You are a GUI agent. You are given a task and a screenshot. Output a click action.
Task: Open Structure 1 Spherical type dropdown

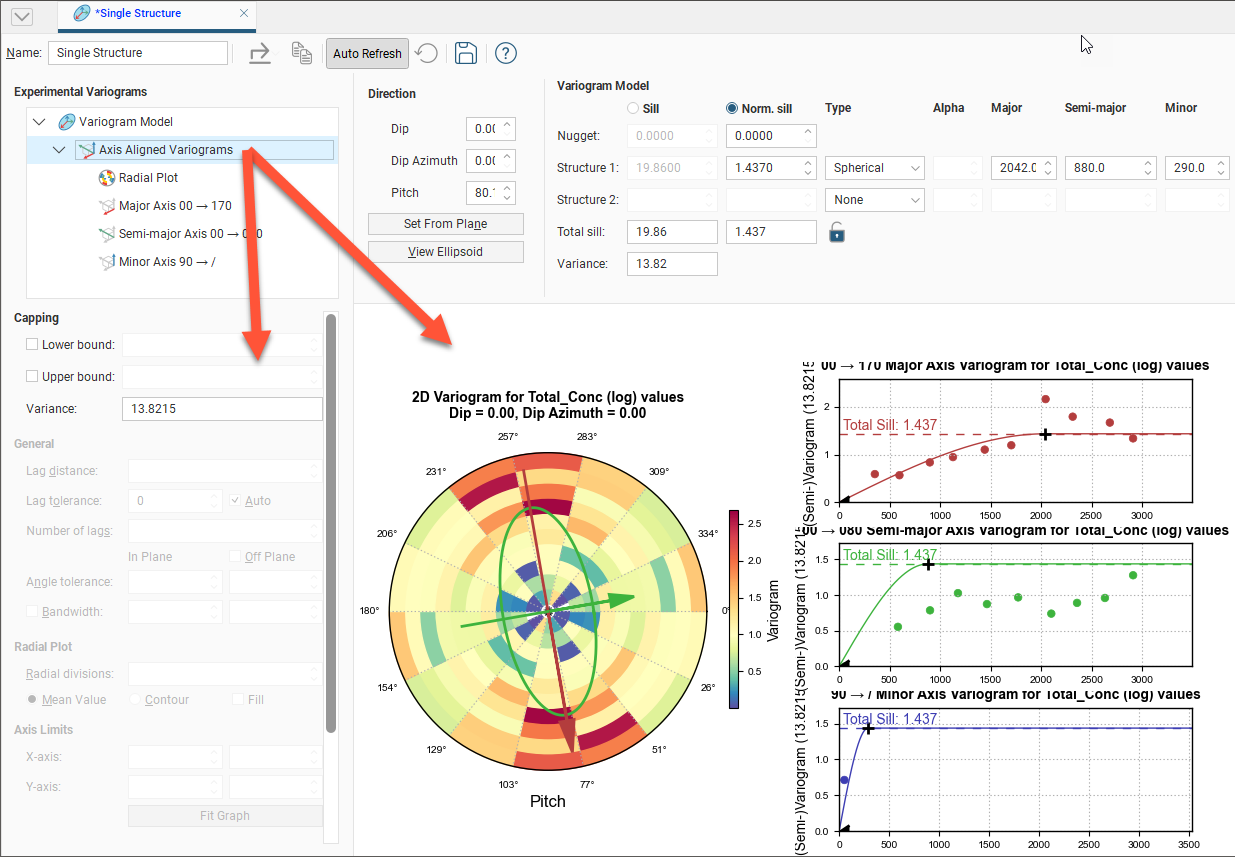point(875,168)
